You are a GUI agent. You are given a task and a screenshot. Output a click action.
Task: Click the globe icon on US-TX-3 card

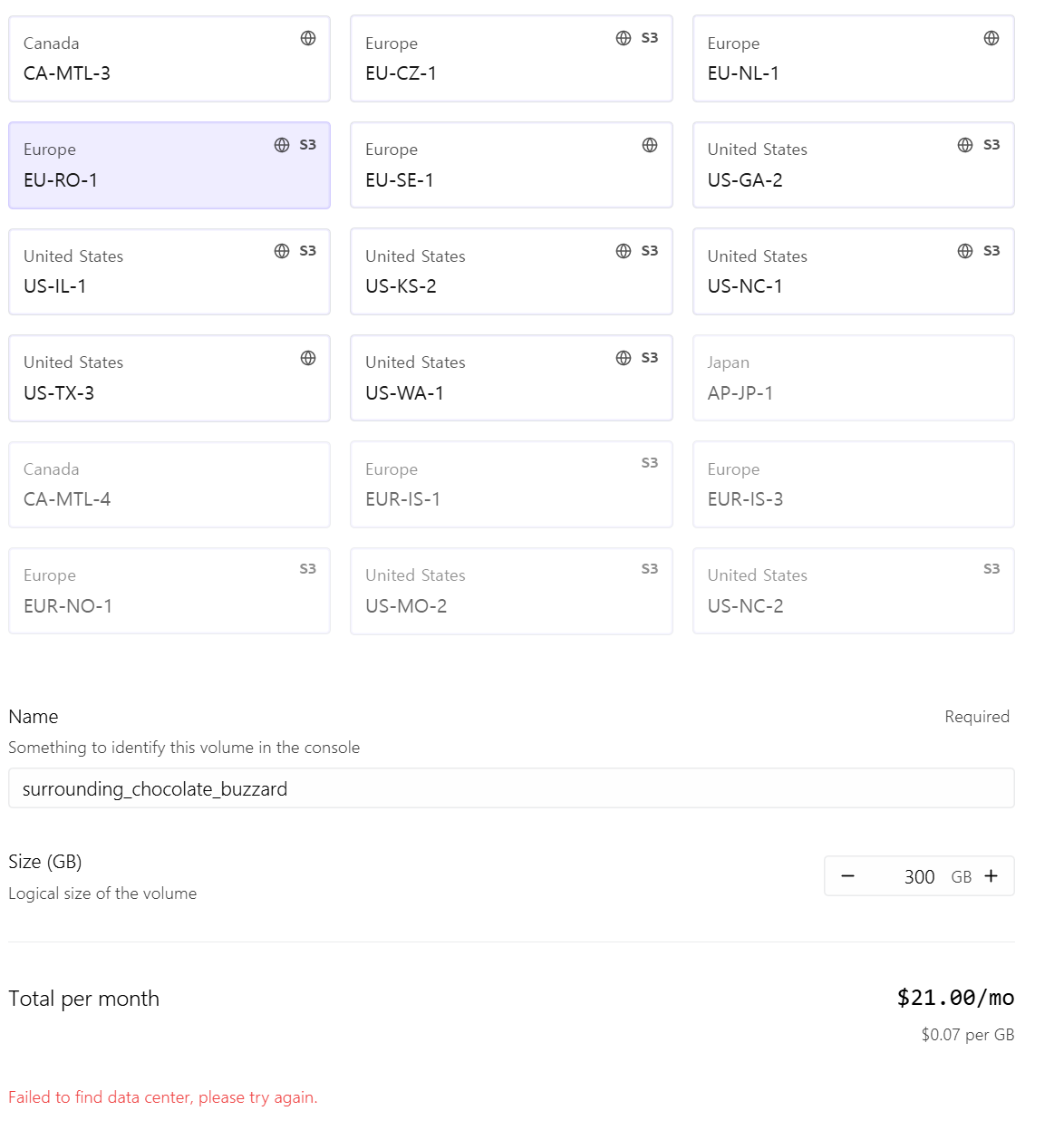[308, 358]
